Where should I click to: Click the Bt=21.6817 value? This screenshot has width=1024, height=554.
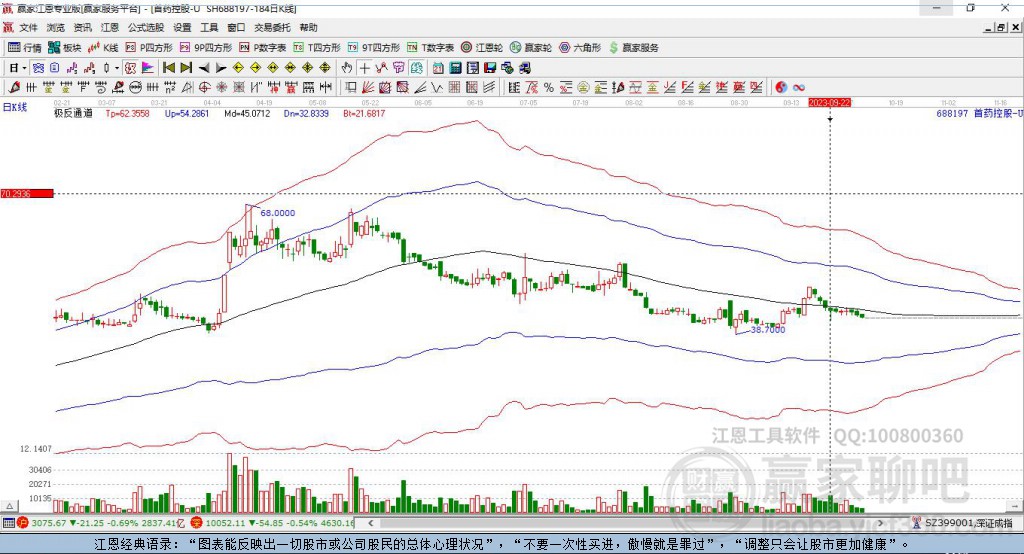tap(364, 113)
